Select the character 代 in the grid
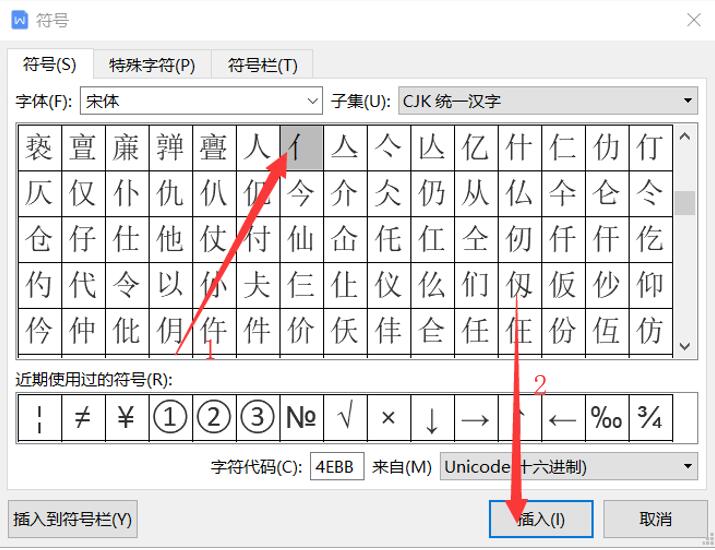This screenshot has width=715, height=550. (83, 285)
